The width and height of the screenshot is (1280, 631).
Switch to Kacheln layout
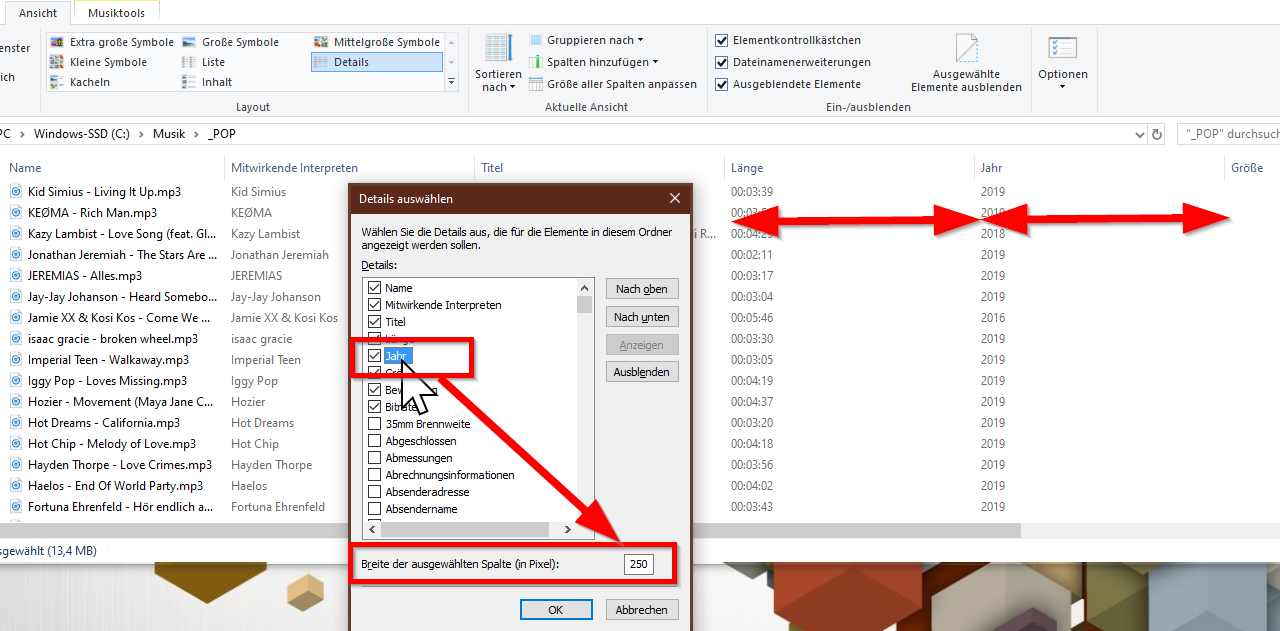click(x=80, y=82)
